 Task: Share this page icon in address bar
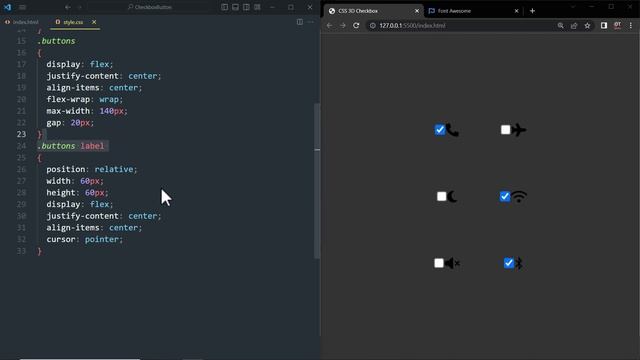point(574,26)
